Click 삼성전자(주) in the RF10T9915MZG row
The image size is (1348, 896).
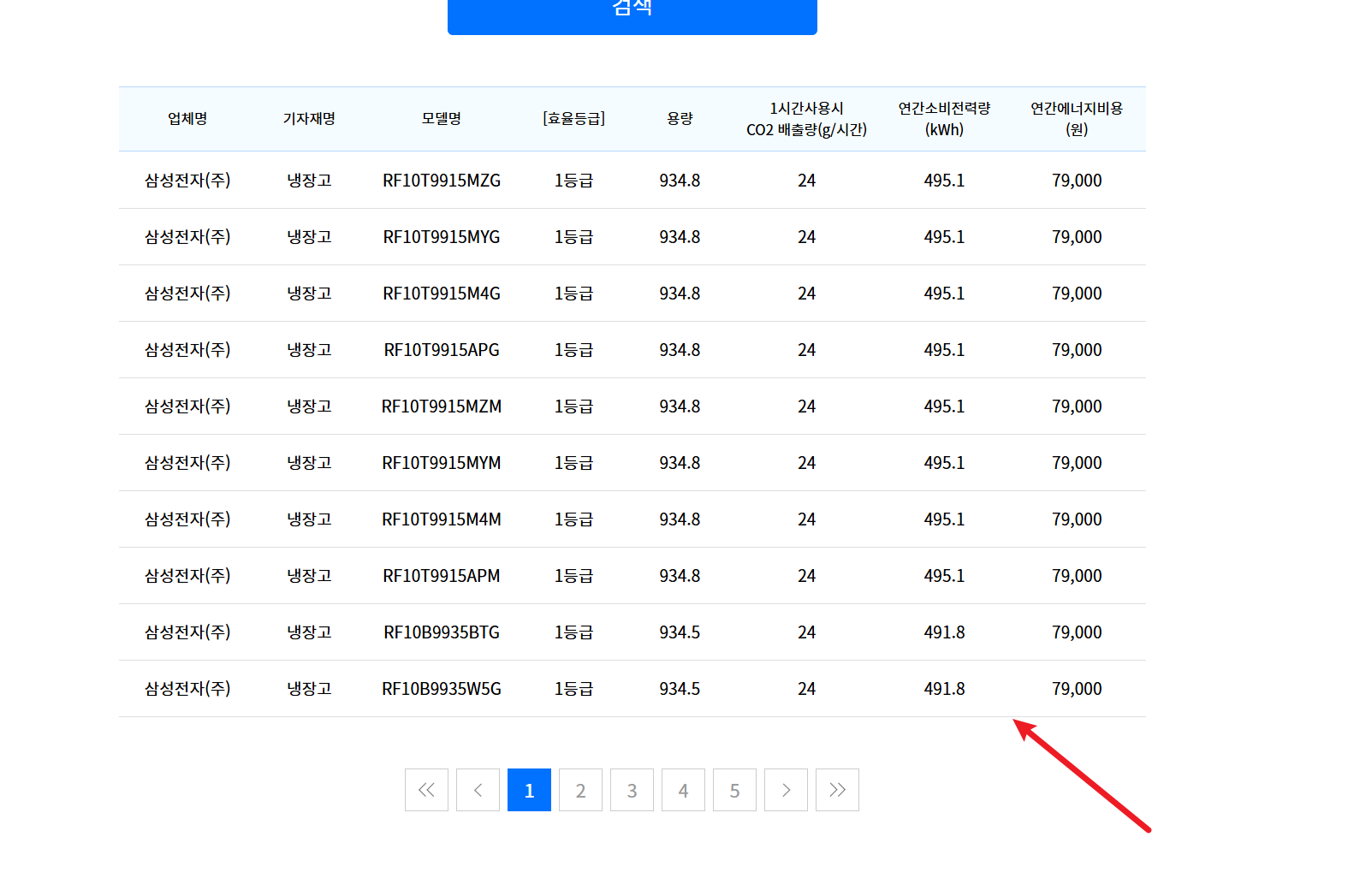click(x=187, y=181)
